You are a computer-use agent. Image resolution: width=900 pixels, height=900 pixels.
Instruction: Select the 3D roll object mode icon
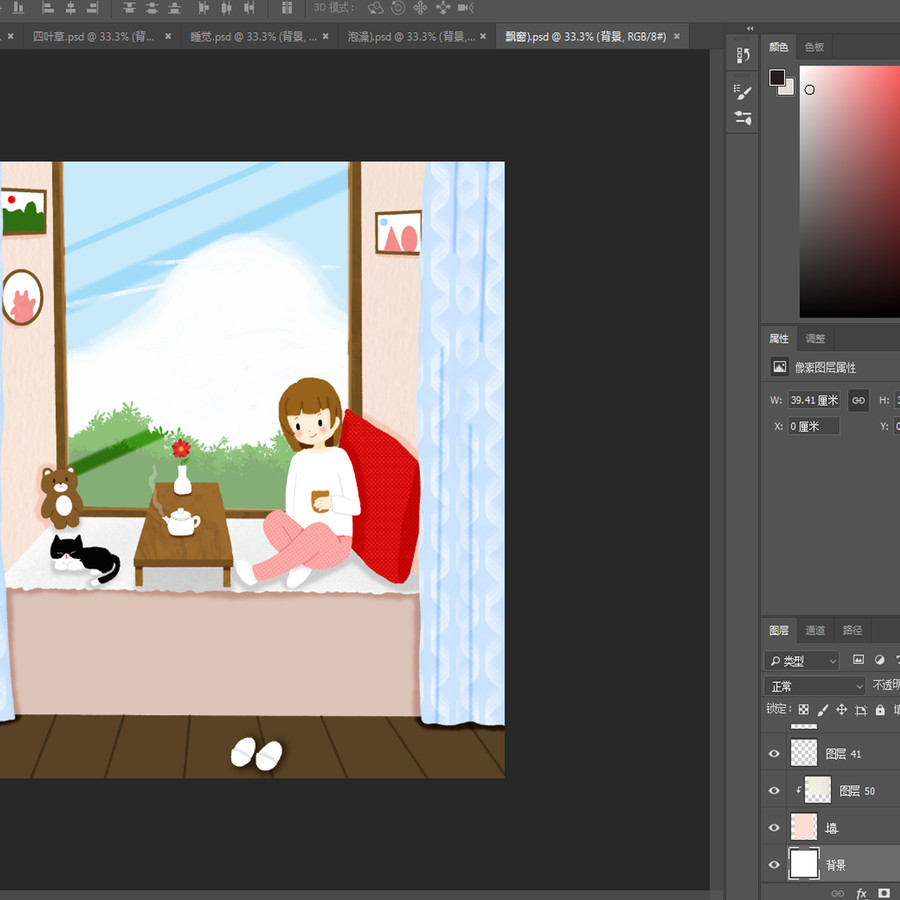[398, 7]
